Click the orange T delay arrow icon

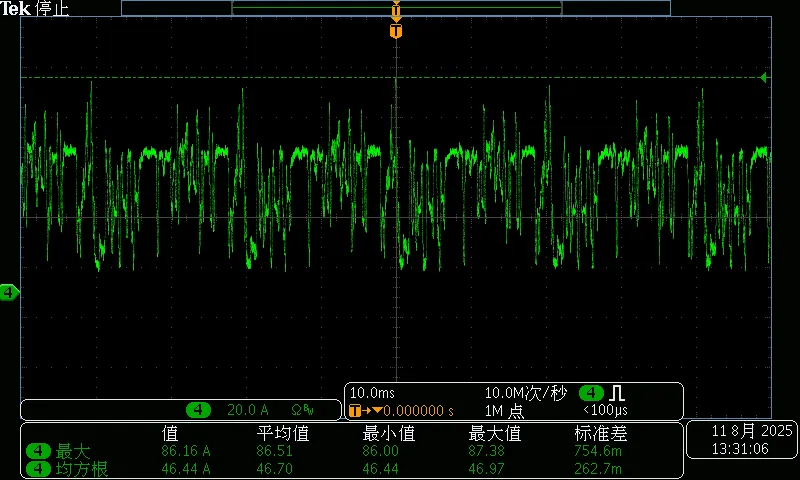point(365,411)
